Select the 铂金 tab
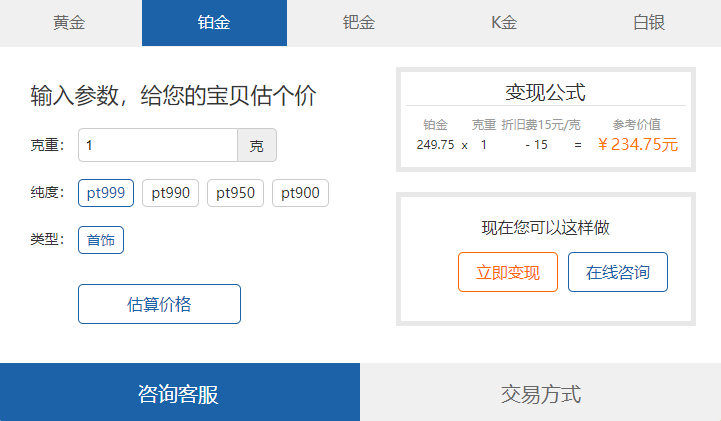 click(214, 23)
